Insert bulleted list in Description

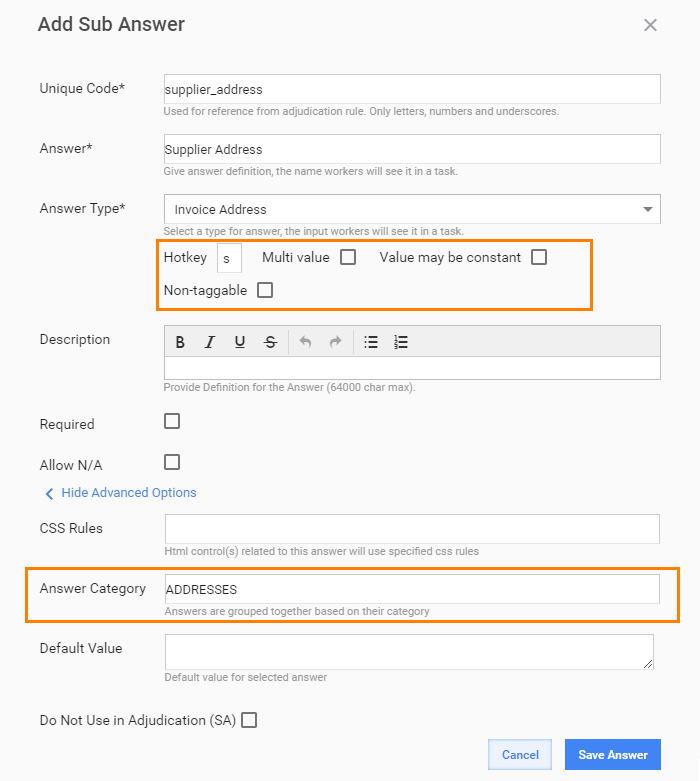(x=371, y=342)
